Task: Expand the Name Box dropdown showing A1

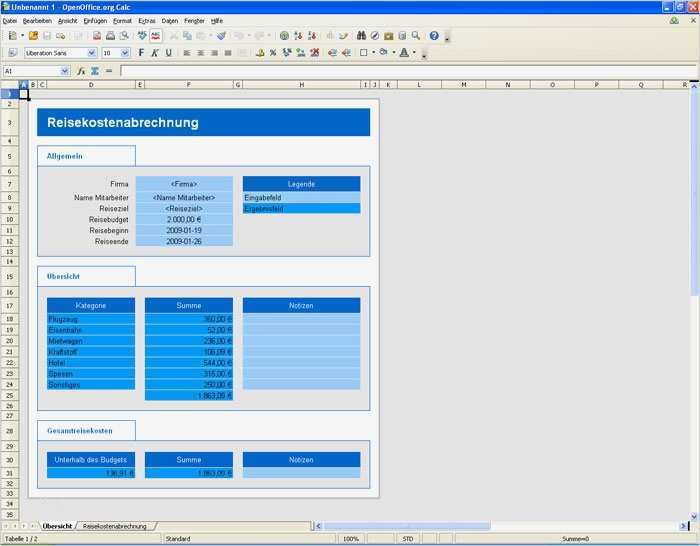Action: (x=66, y=71)
